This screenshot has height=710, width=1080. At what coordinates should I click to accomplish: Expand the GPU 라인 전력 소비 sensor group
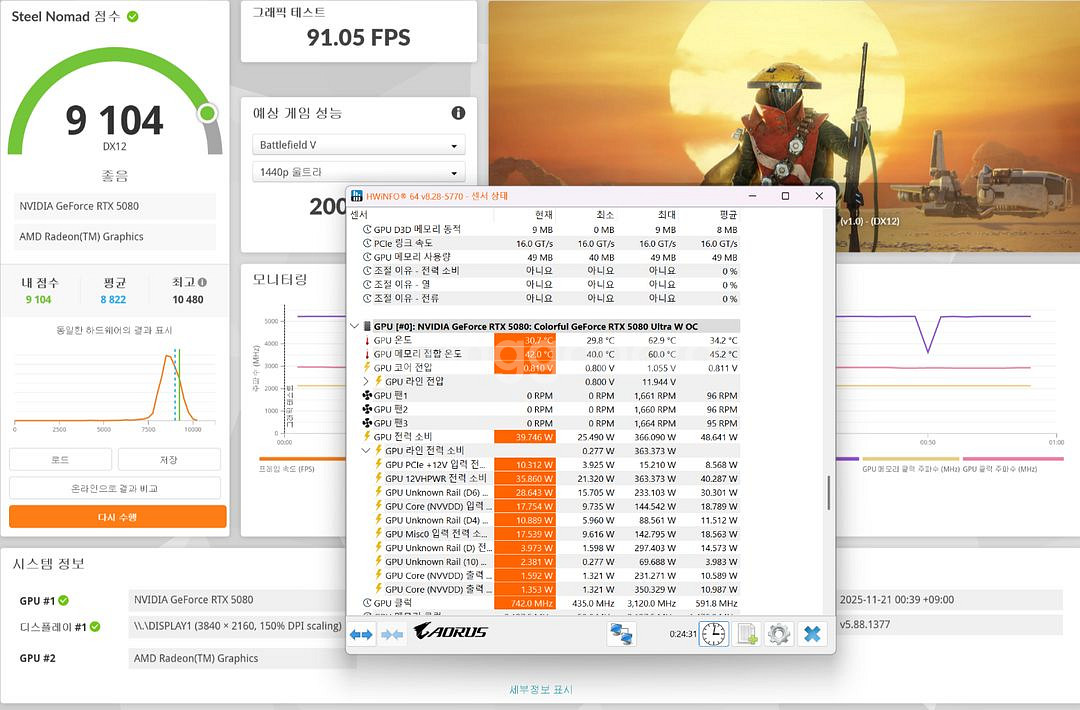tap(365, 450)
